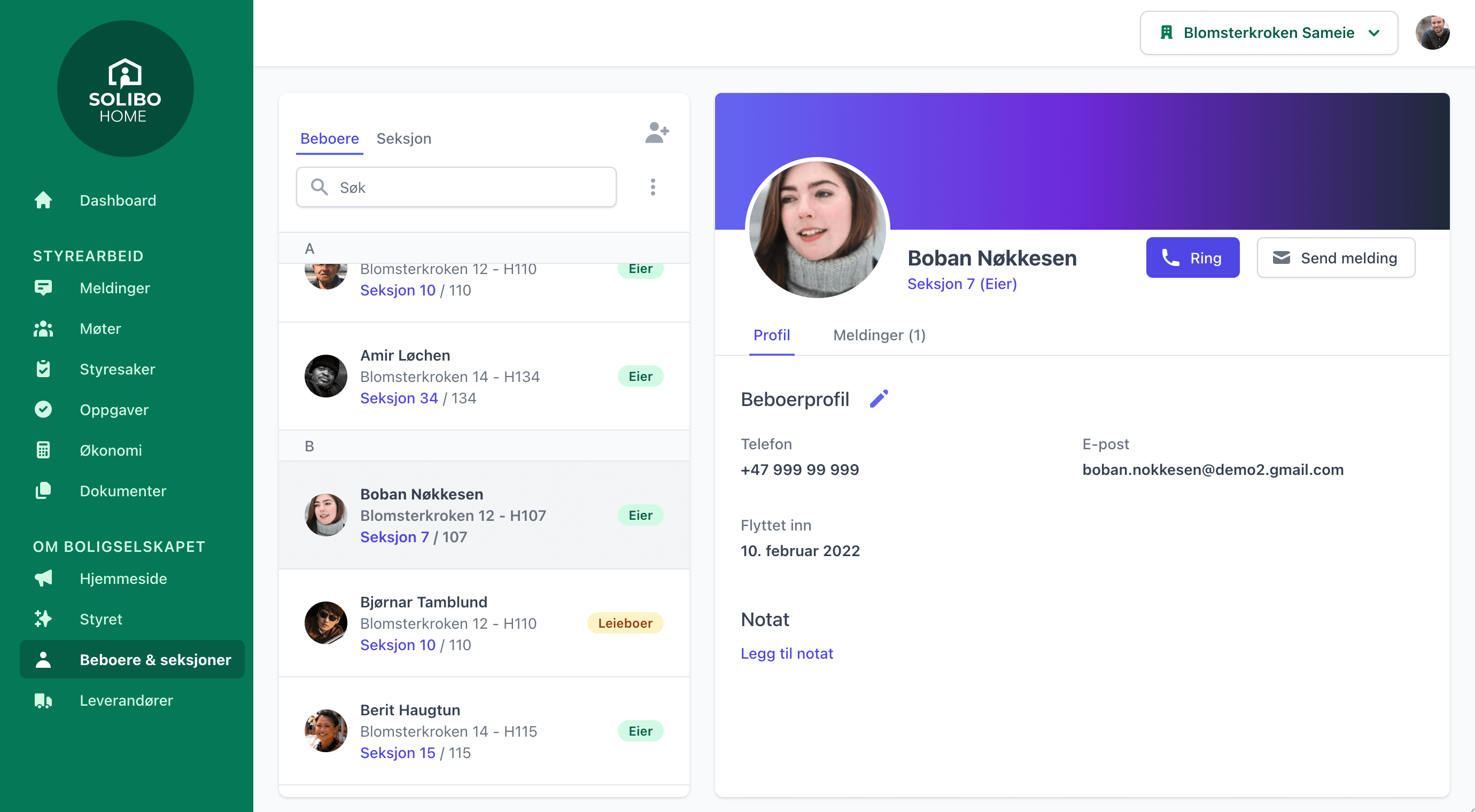Click the building icon beside Blomsterkroken Sameie
This screenshot has width=1475, height=812.
click(x=1166, y=33)
